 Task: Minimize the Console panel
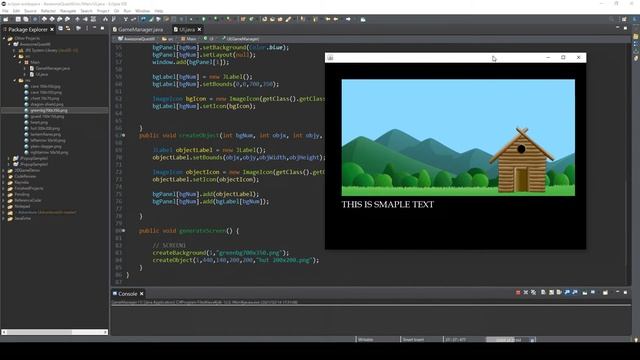pos(618,292)
